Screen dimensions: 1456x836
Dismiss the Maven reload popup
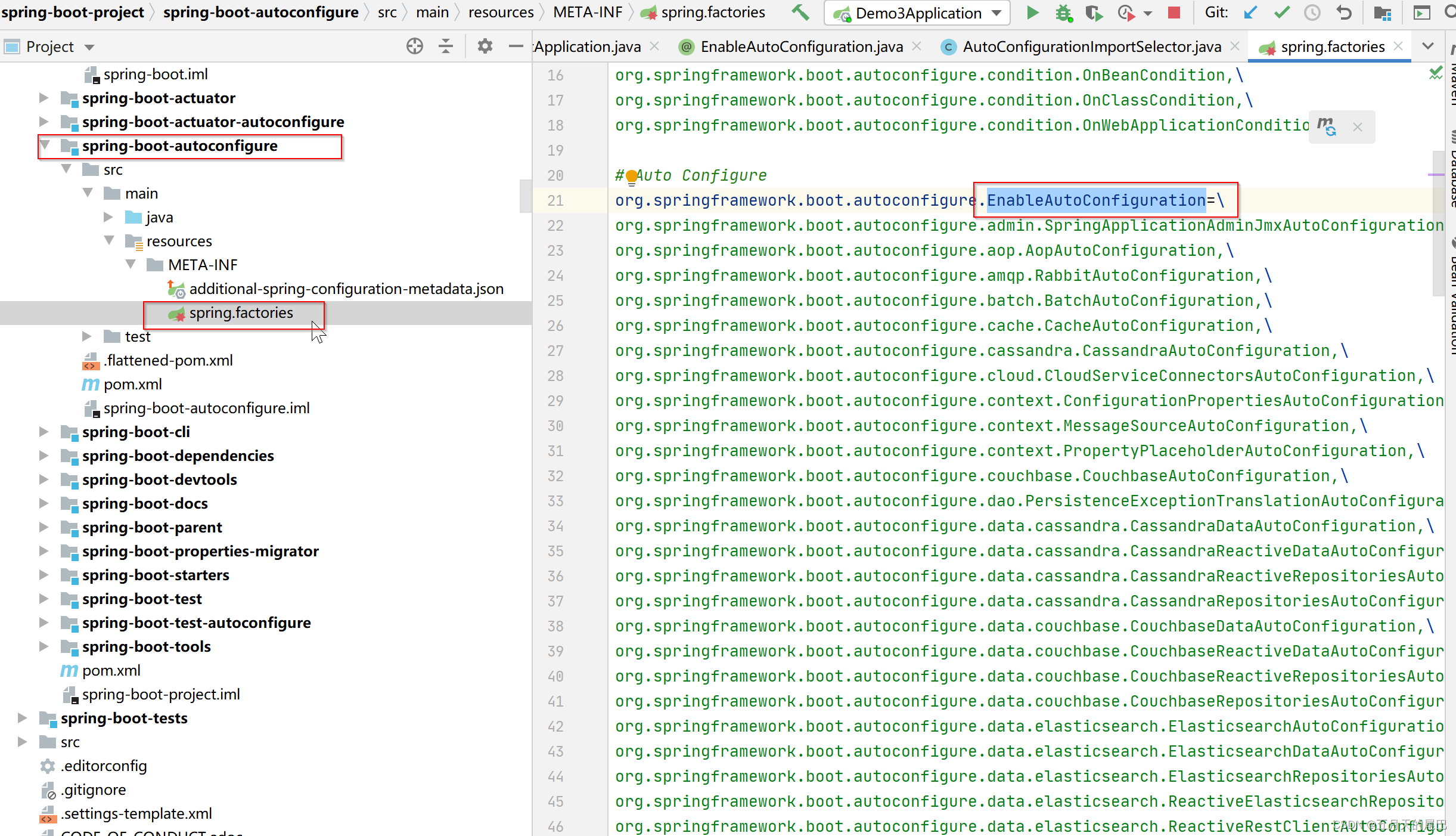[1358, 127]
